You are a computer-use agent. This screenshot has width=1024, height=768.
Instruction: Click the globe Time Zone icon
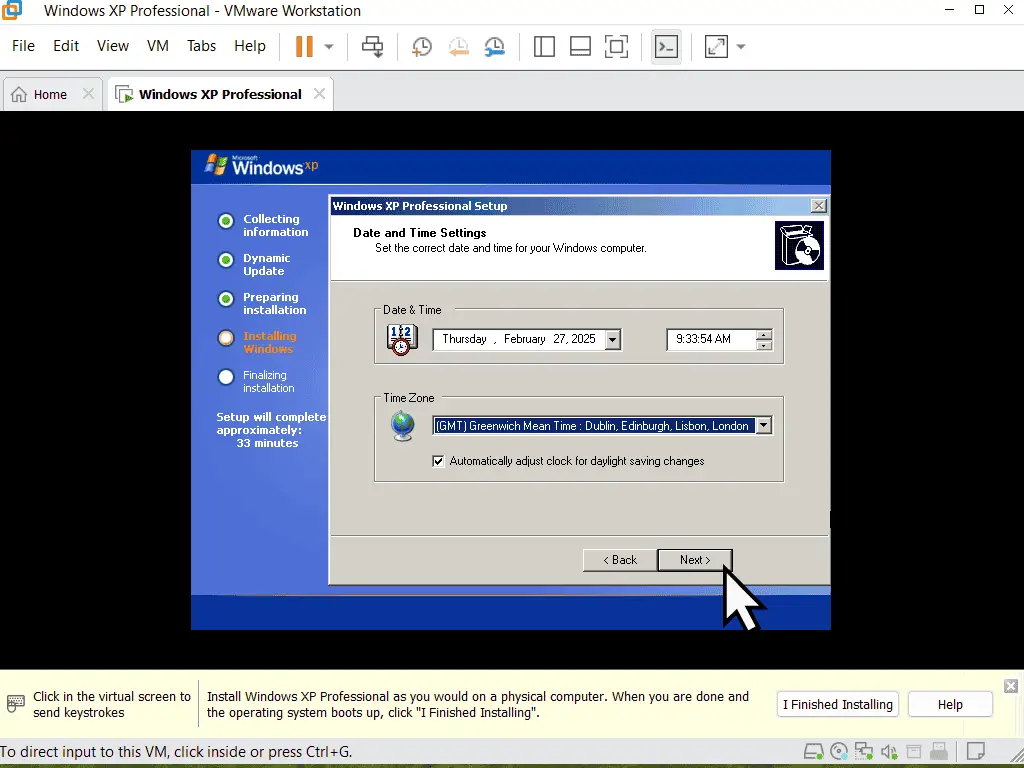403,426
